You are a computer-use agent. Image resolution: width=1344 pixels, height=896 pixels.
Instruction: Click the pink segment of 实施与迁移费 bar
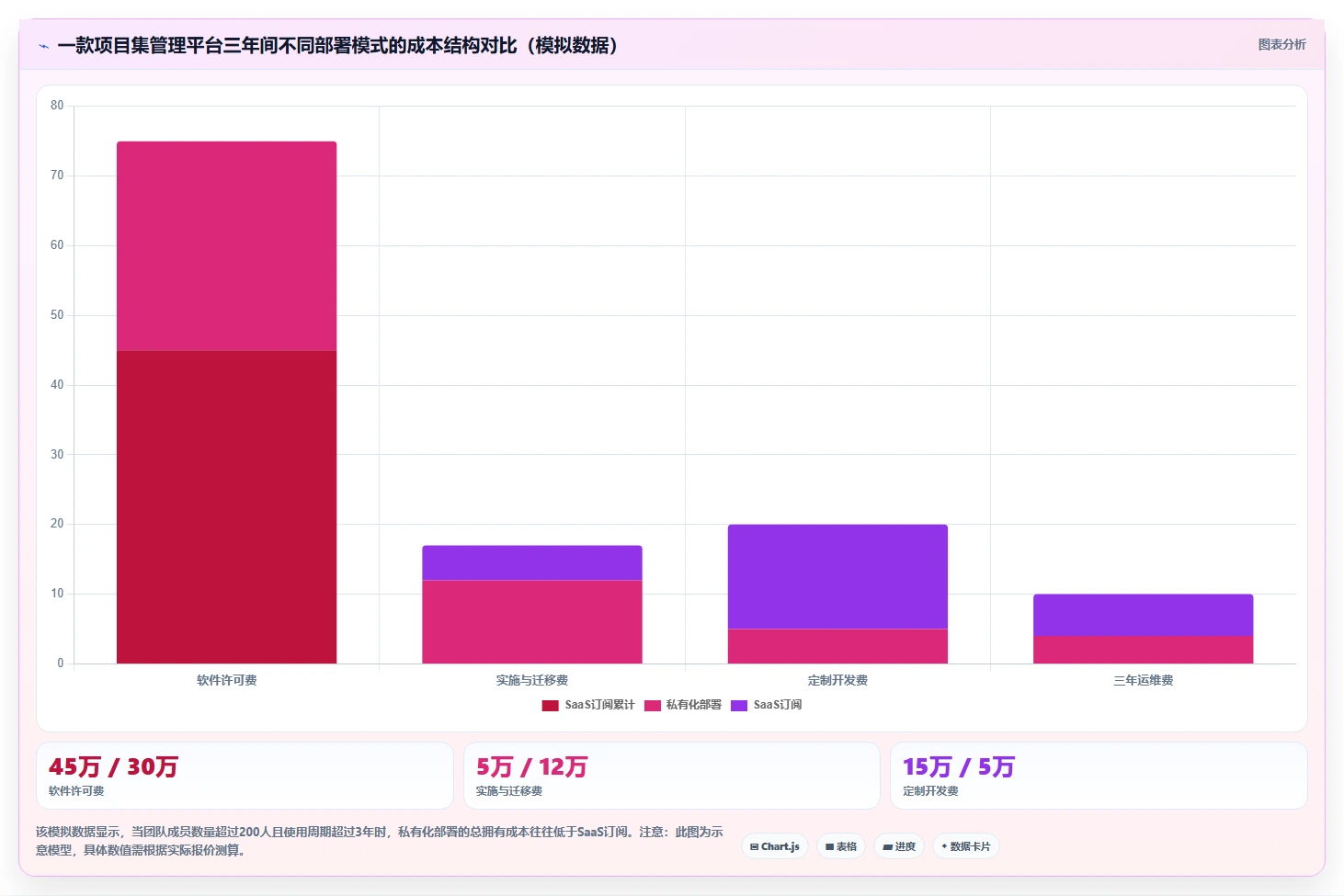tap(532, 622)
